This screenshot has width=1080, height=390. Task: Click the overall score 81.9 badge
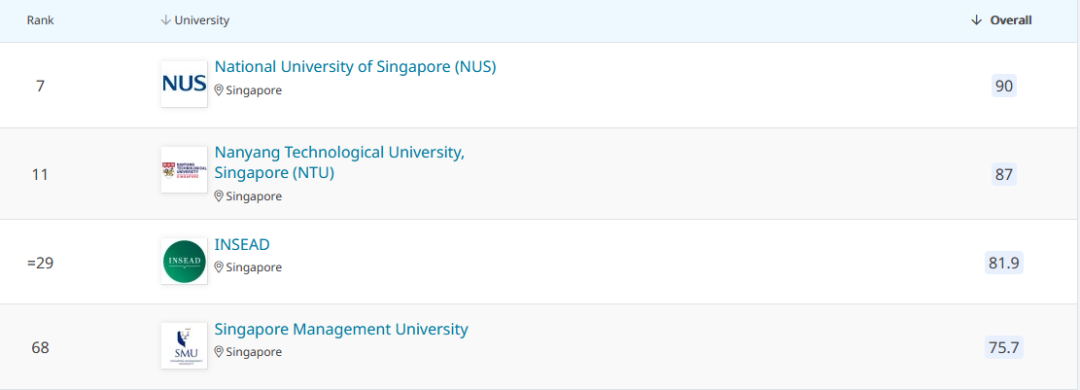(x=1004, y=263)
